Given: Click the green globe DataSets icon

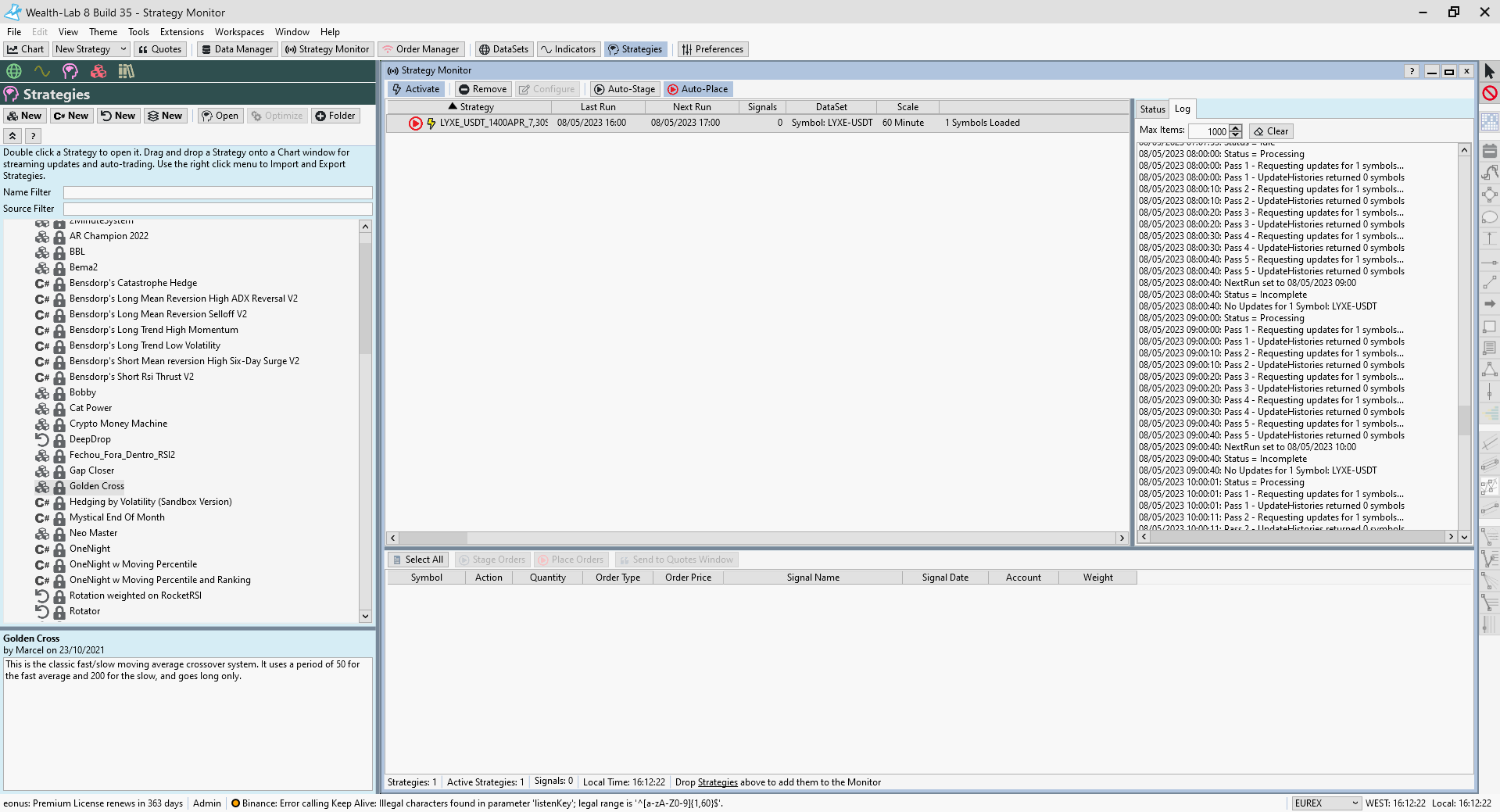Looking at the screenshot, I should coord(14,71).
